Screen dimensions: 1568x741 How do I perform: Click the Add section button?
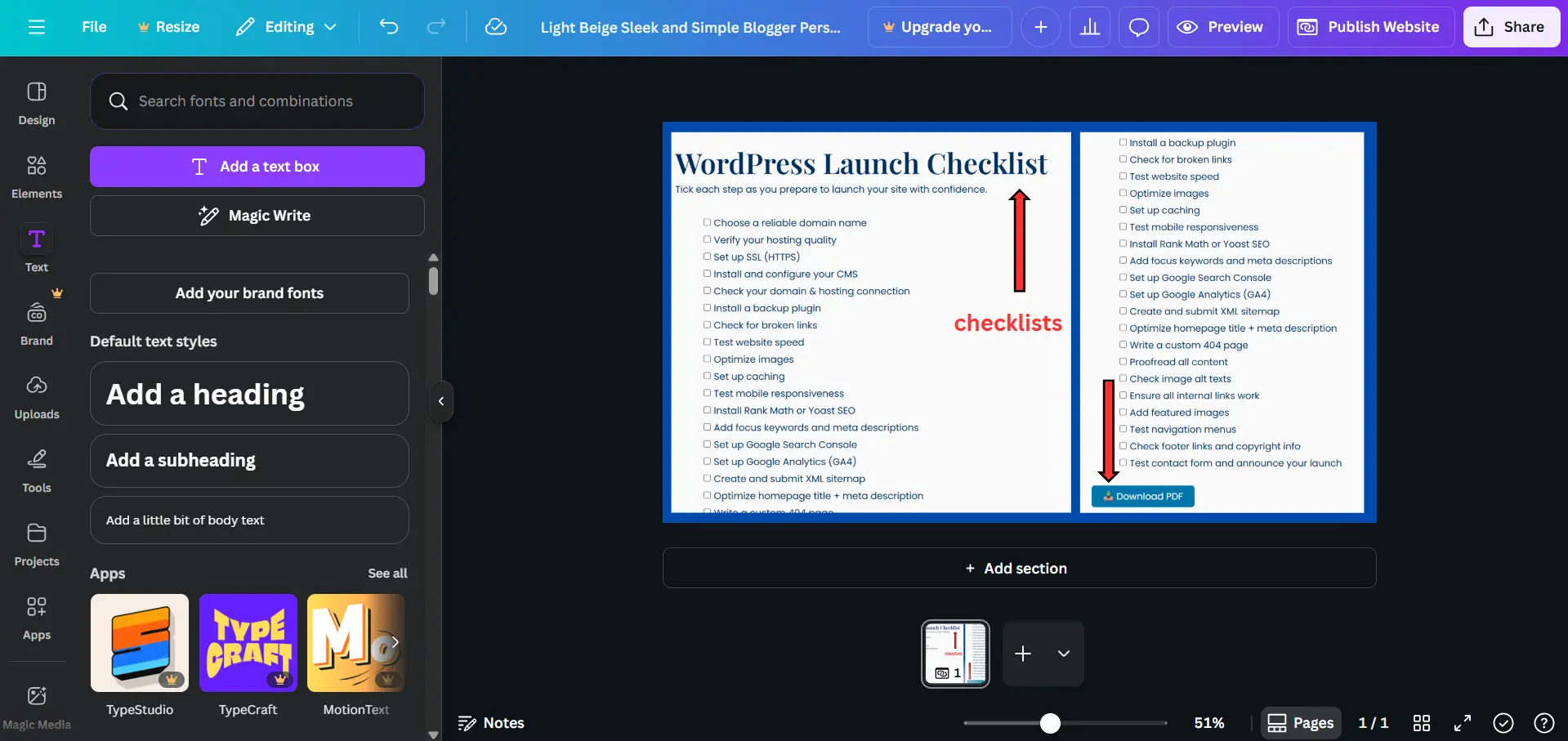(x=1019, y=568)
